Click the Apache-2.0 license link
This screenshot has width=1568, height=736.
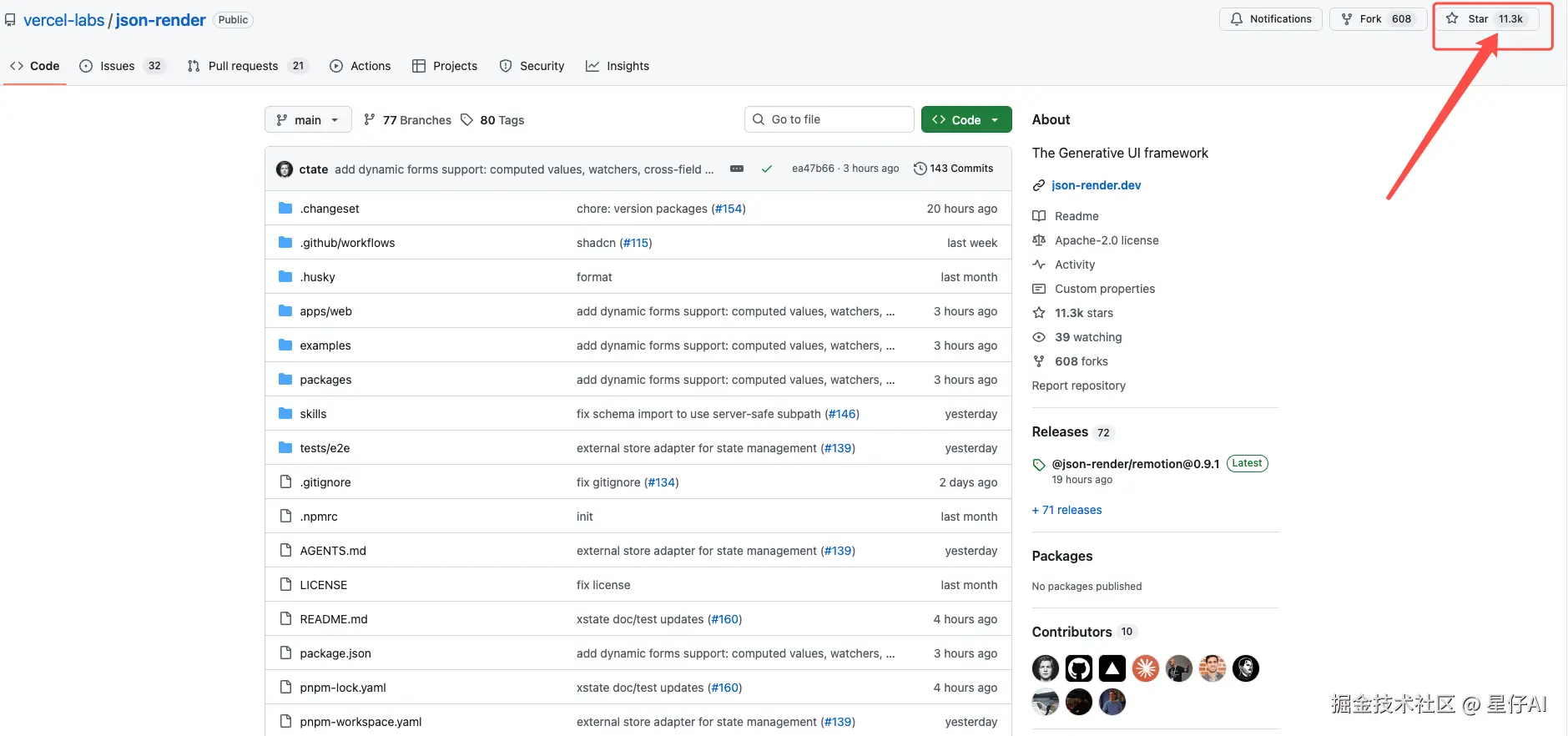tap(1107, 240)
